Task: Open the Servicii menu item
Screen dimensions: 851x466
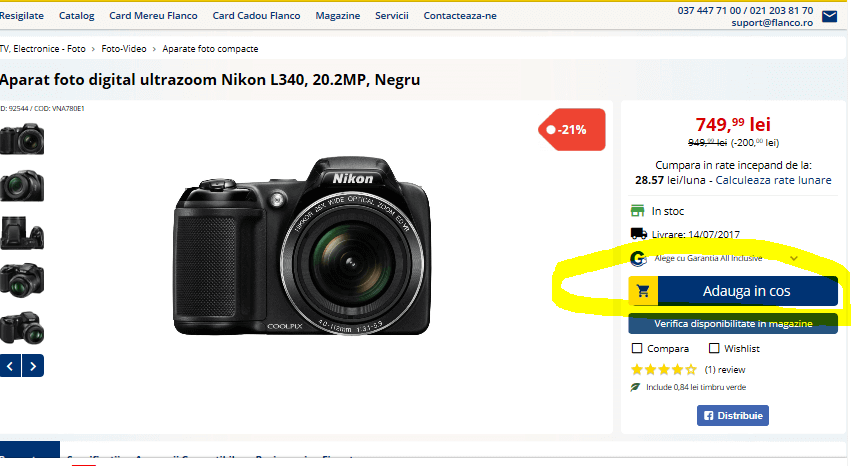Action: (x=391, y=16)
